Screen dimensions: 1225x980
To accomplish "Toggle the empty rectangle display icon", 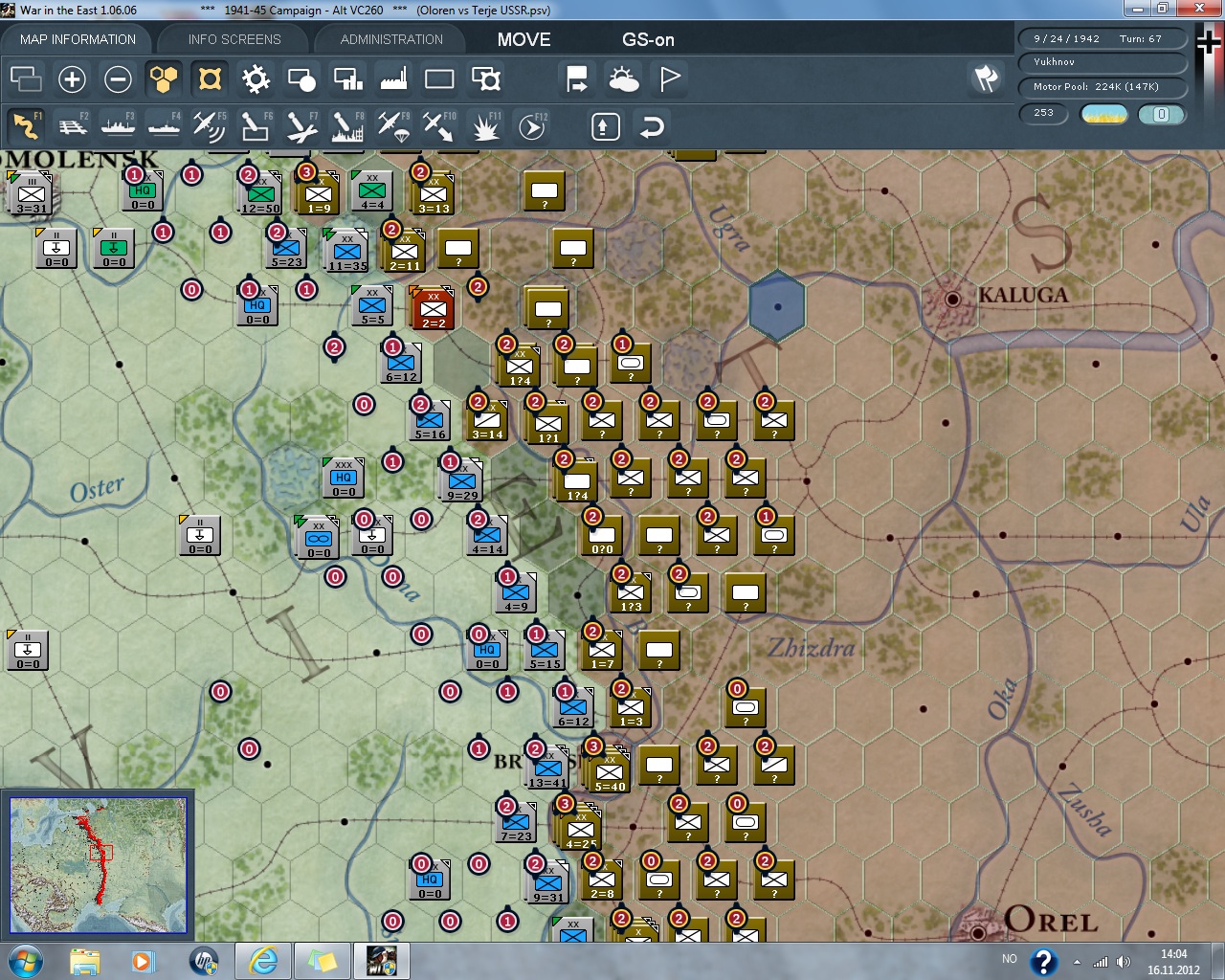I will tap(439, 78).
